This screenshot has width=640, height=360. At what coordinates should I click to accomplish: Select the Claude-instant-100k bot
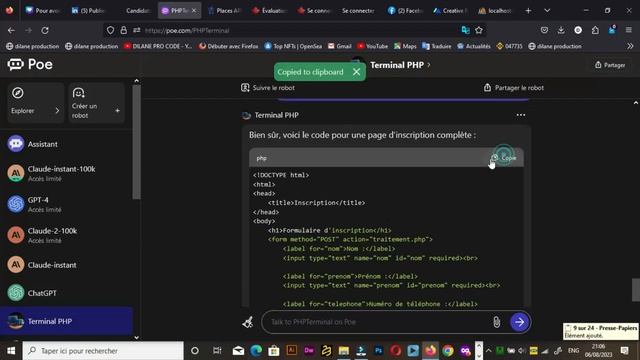tap(66, 173)
